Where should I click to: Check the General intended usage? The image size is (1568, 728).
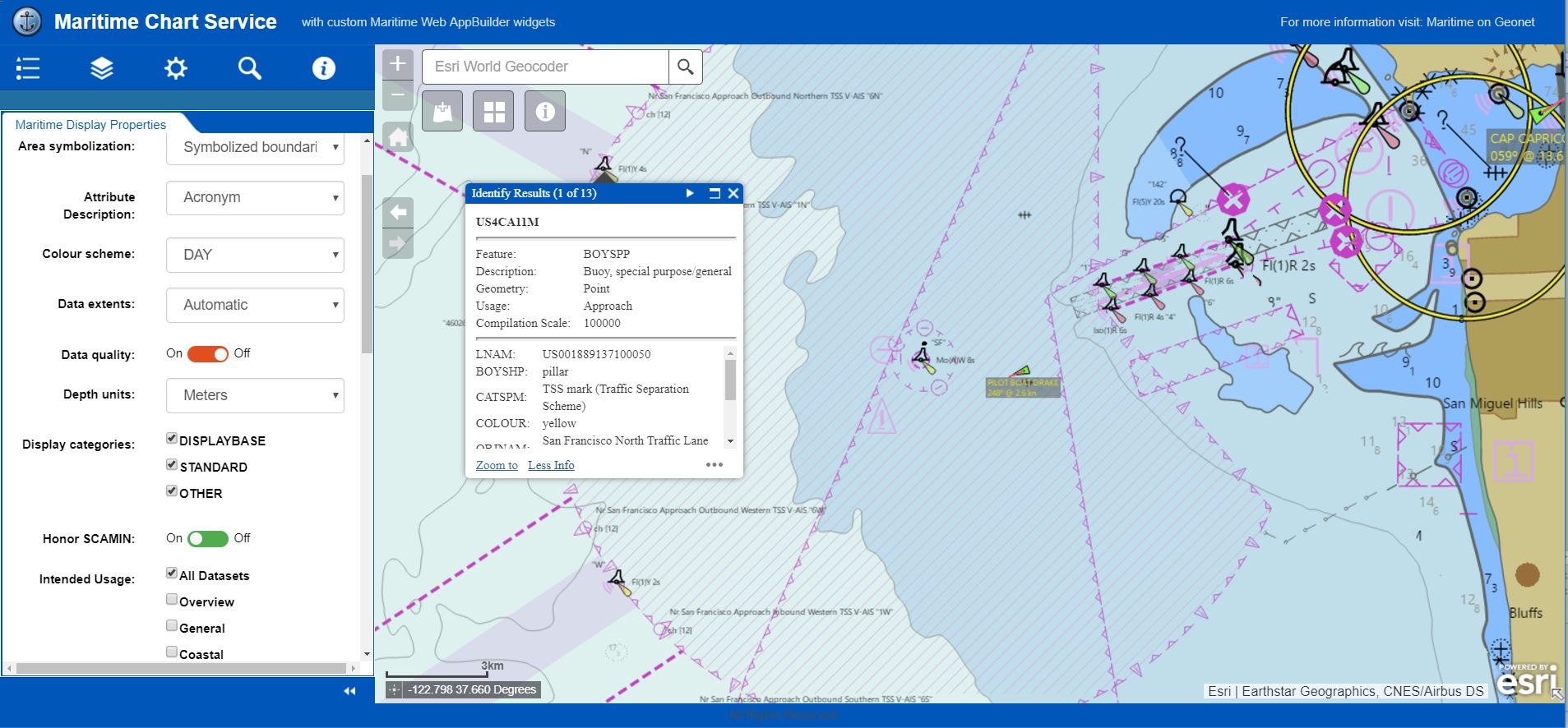[172, 626]
